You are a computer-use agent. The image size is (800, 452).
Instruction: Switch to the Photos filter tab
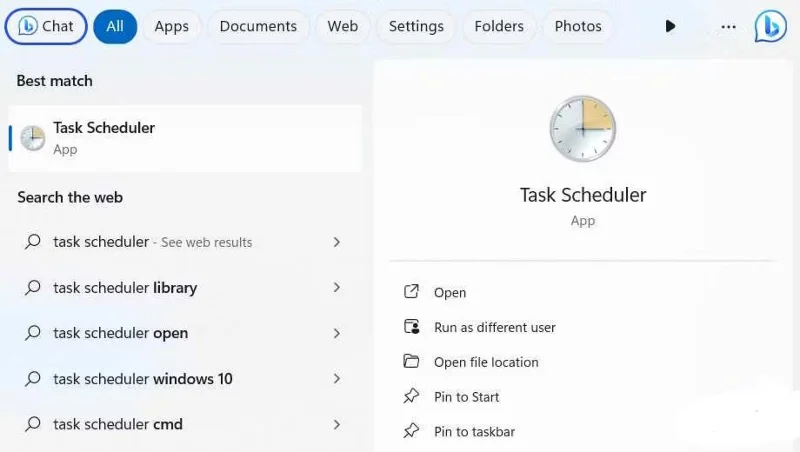coord(578,26)
